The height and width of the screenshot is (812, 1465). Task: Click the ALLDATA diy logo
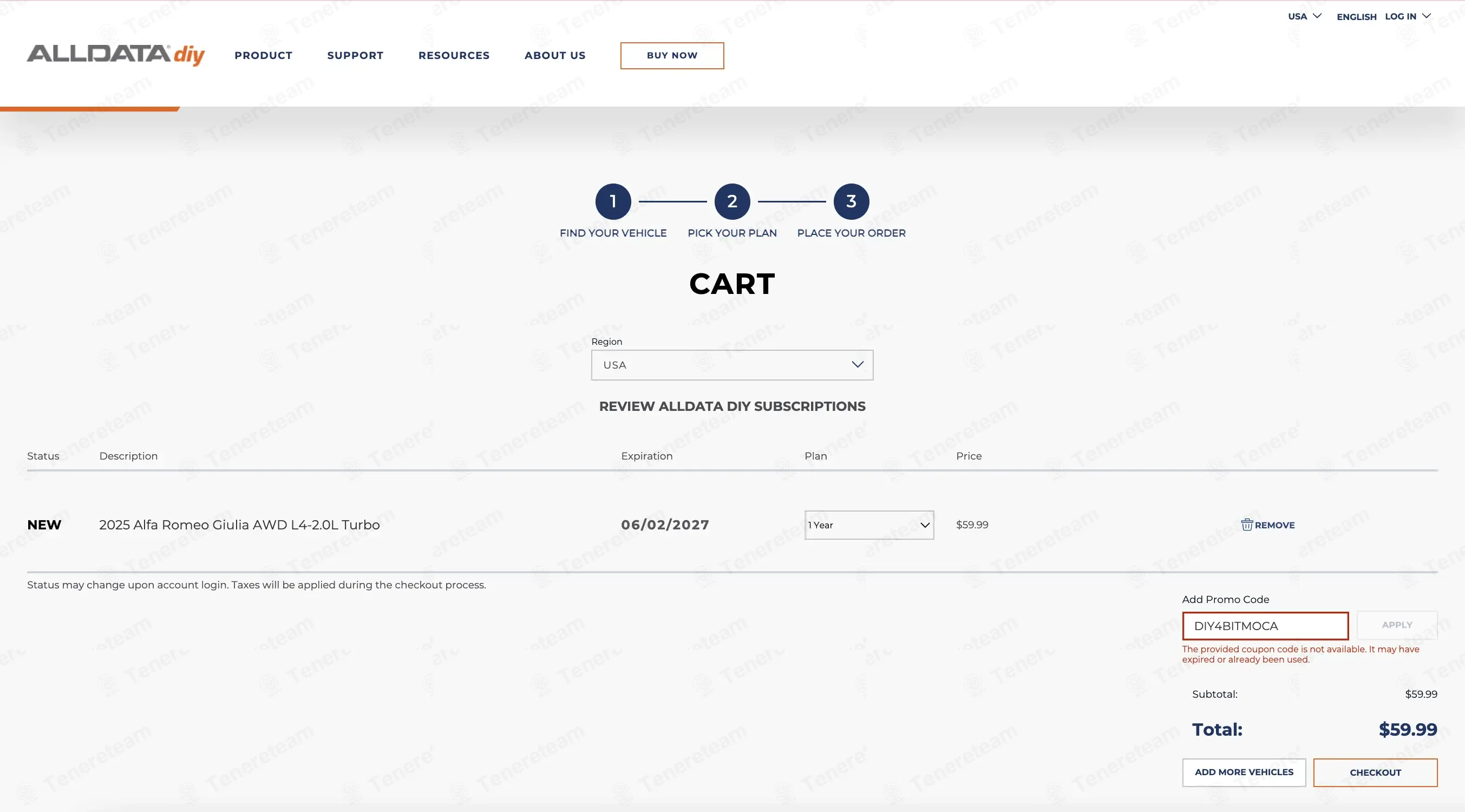pos(115,55)
